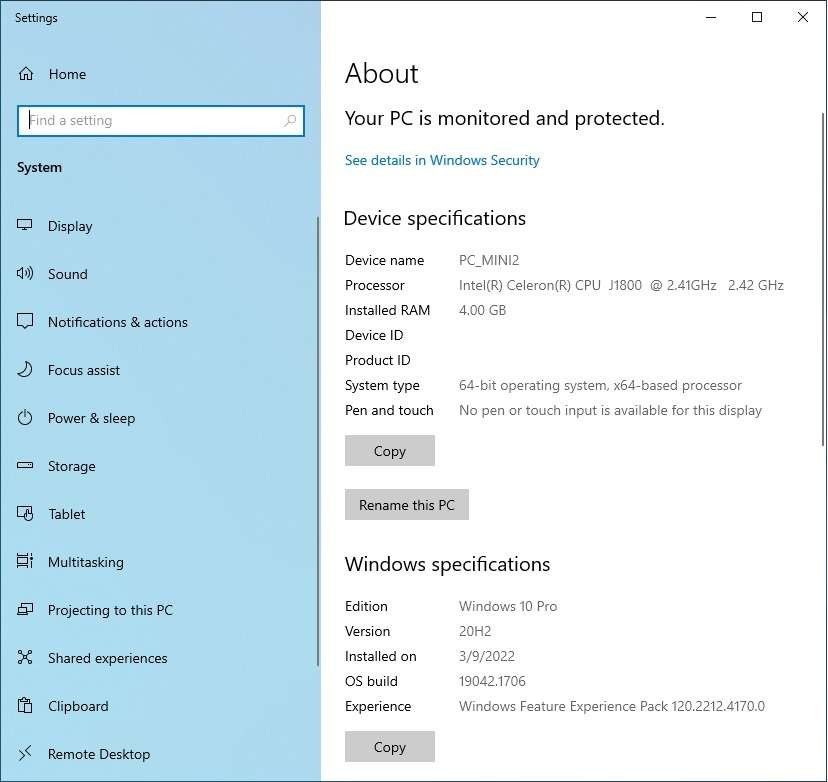Open Power & sleep via power icon
Image resolution: width=828 pixels, height=782 pixels.
pyautogui.click(x=26, y=418)
